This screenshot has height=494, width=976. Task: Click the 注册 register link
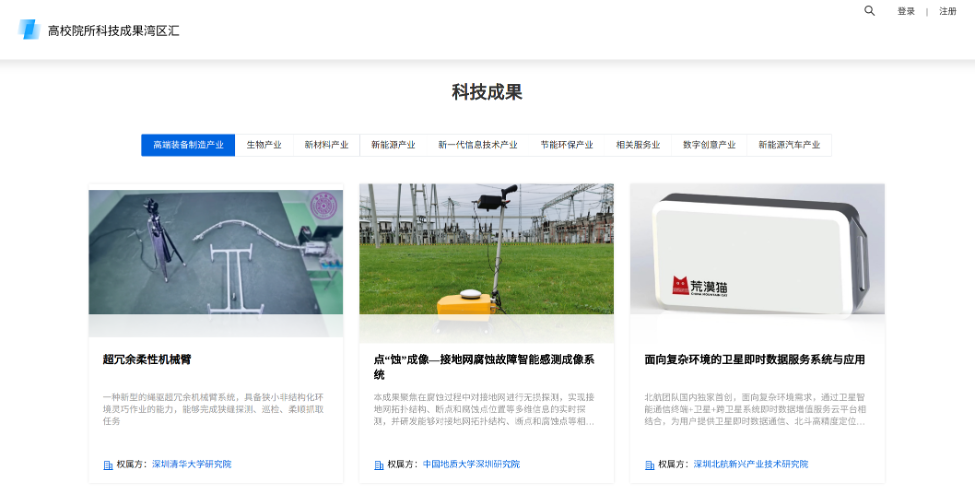pyautogui.click(x=948, y=12)
